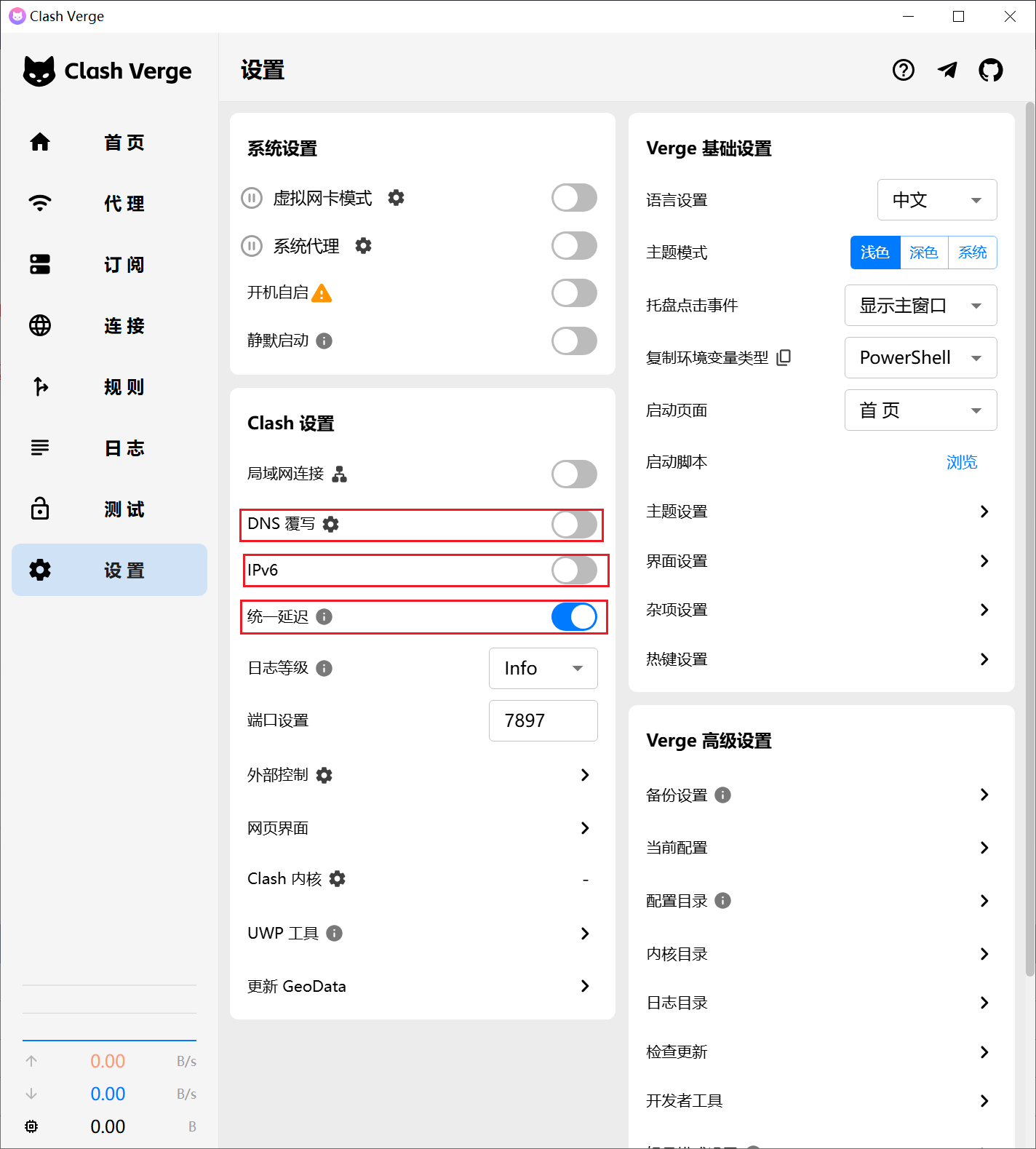Open the 检查更新 row
The width and height of the screenshot is (1036, 1149).
pyautogui.click(x=821, y=1051)
